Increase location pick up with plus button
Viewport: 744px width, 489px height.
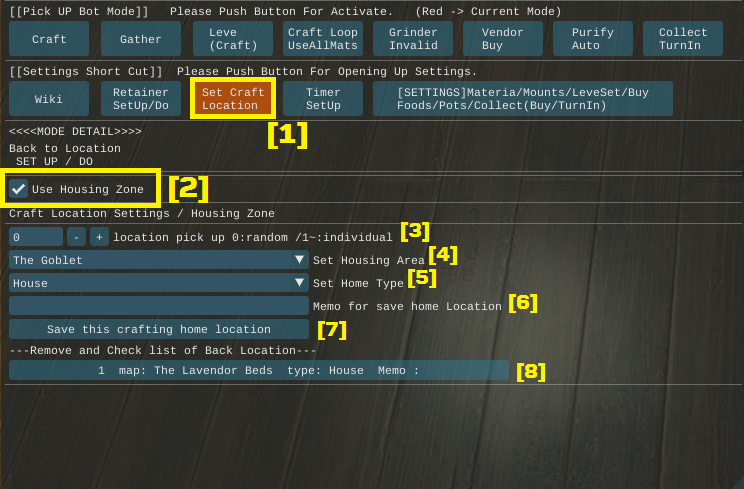pos(99,237)
